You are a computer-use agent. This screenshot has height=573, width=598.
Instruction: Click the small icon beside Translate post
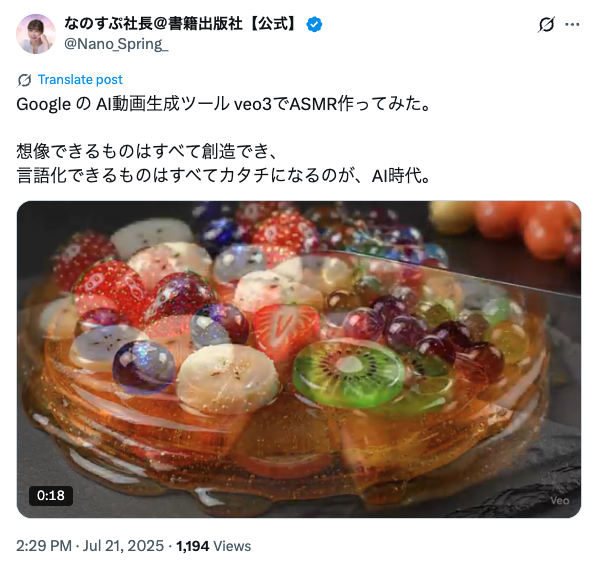(24, 80)
